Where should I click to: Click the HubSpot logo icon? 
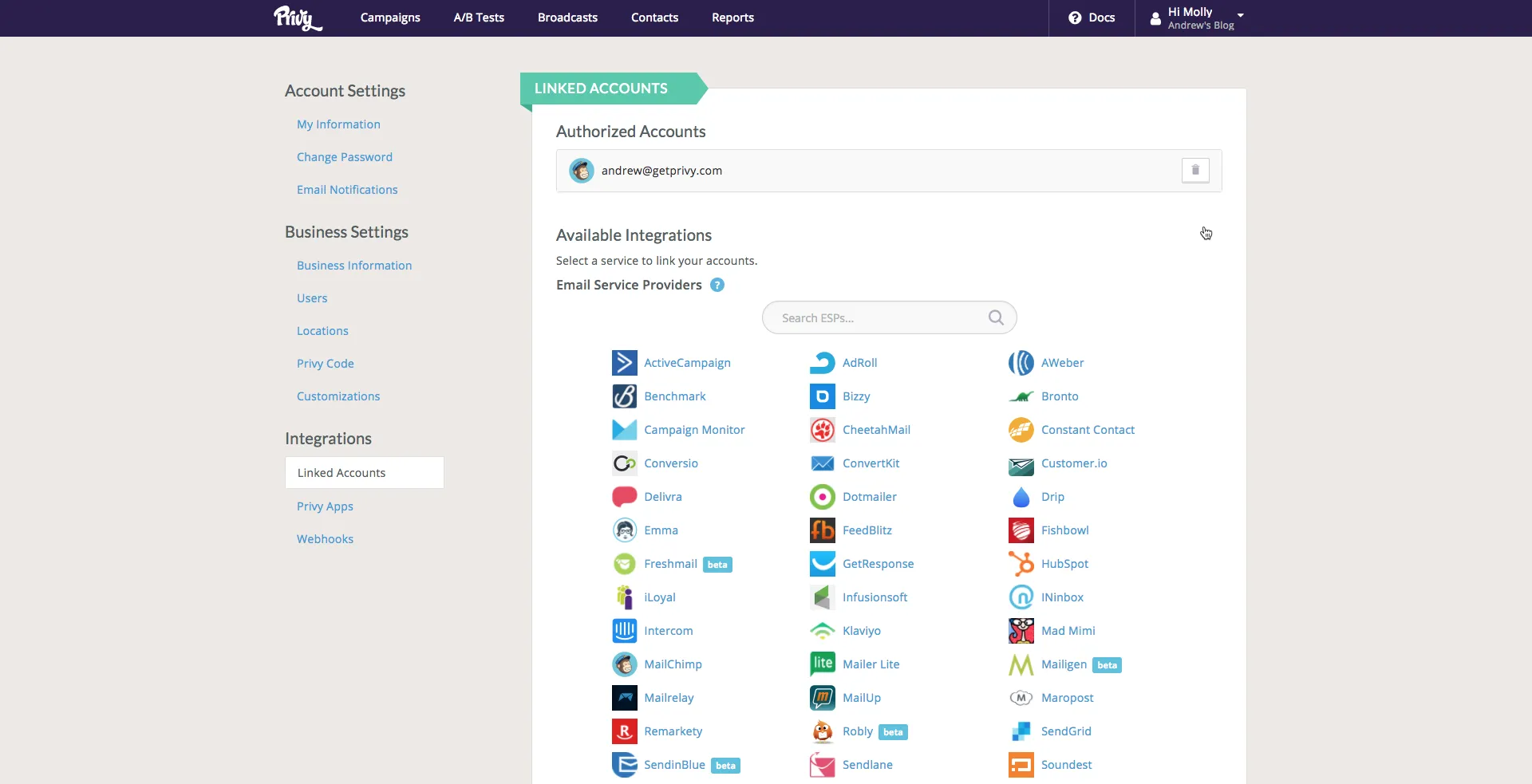(x=1021, y=564)
